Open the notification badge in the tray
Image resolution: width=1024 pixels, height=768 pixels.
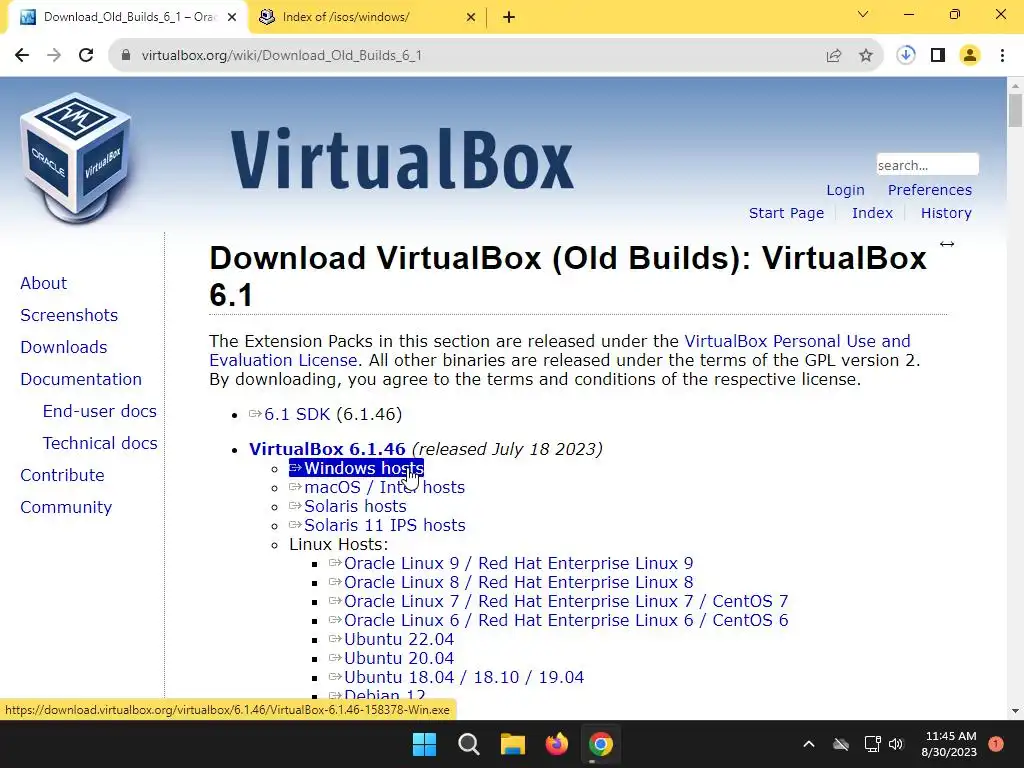[996, 744]
